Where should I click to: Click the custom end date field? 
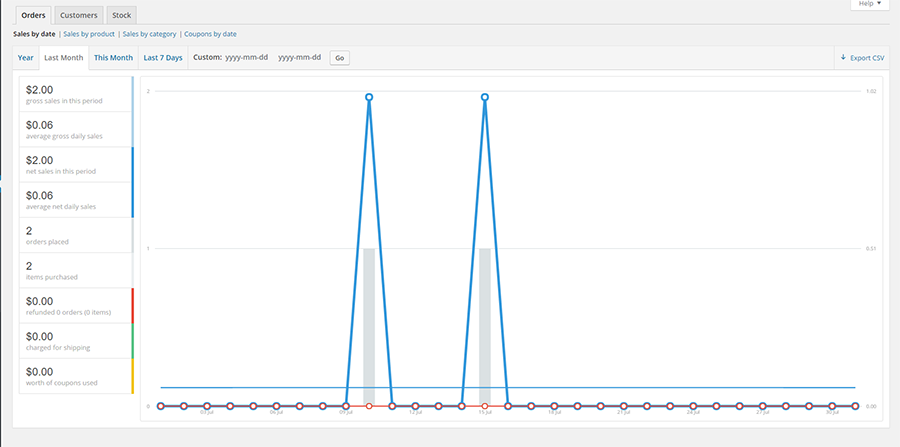tap(300, 57)
